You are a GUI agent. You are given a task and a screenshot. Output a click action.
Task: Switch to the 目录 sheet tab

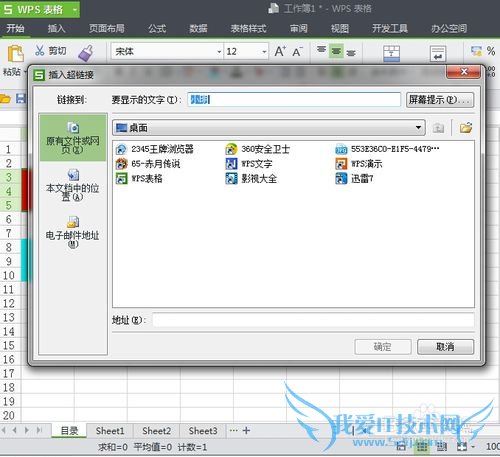(69, 431)
